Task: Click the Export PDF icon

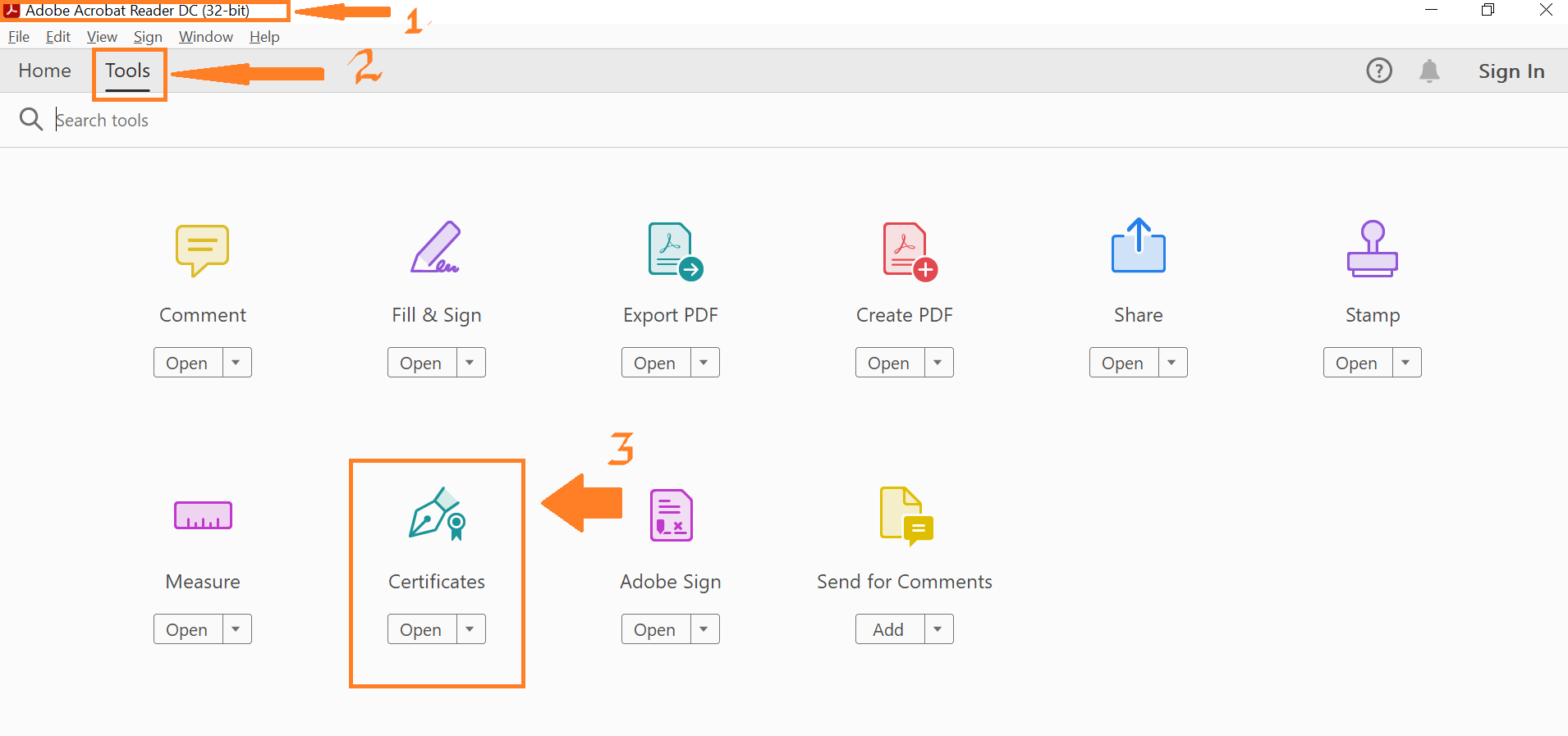Action: coord(674,251)
